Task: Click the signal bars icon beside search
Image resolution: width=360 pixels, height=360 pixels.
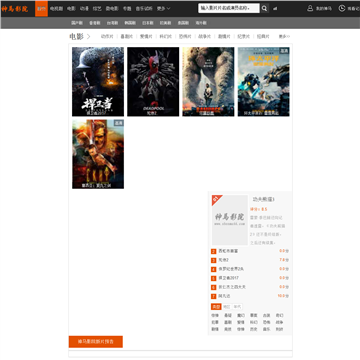Action: pyautogui.click(x=275, y=9)
